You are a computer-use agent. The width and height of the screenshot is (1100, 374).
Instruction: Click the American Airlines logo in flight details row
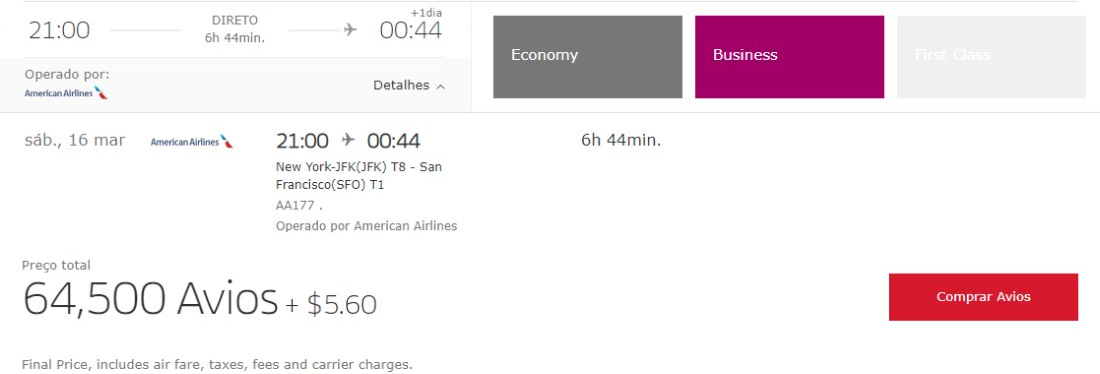192,142
